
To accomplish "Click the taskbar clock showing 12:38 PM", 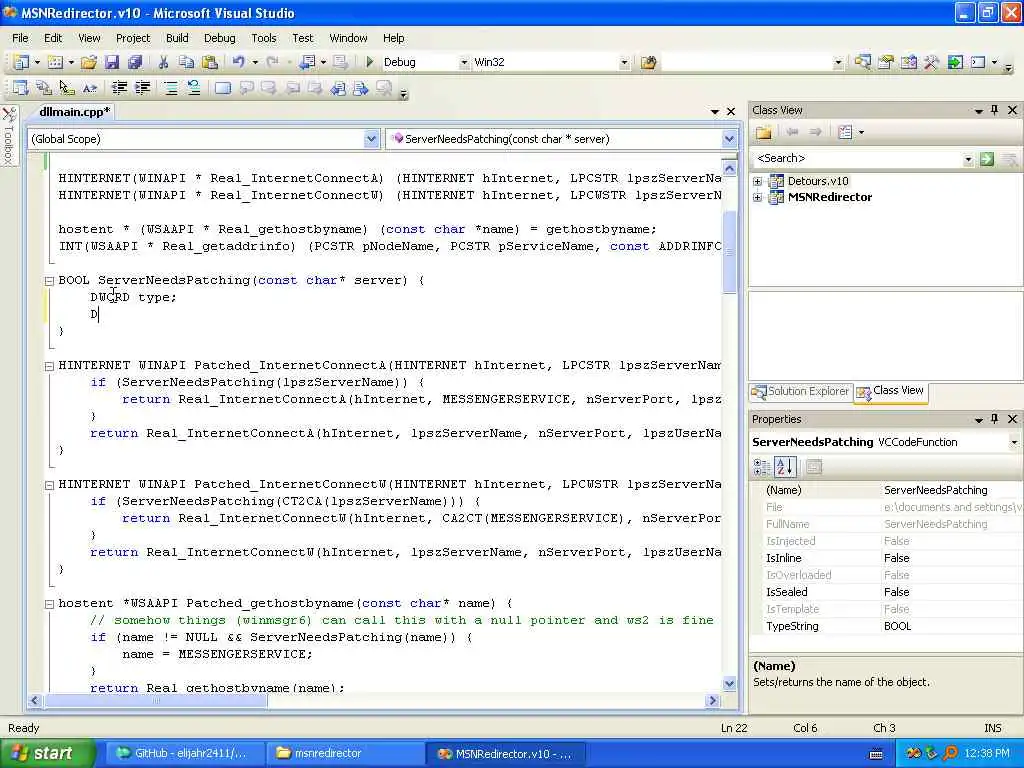I will click(986, 753).
